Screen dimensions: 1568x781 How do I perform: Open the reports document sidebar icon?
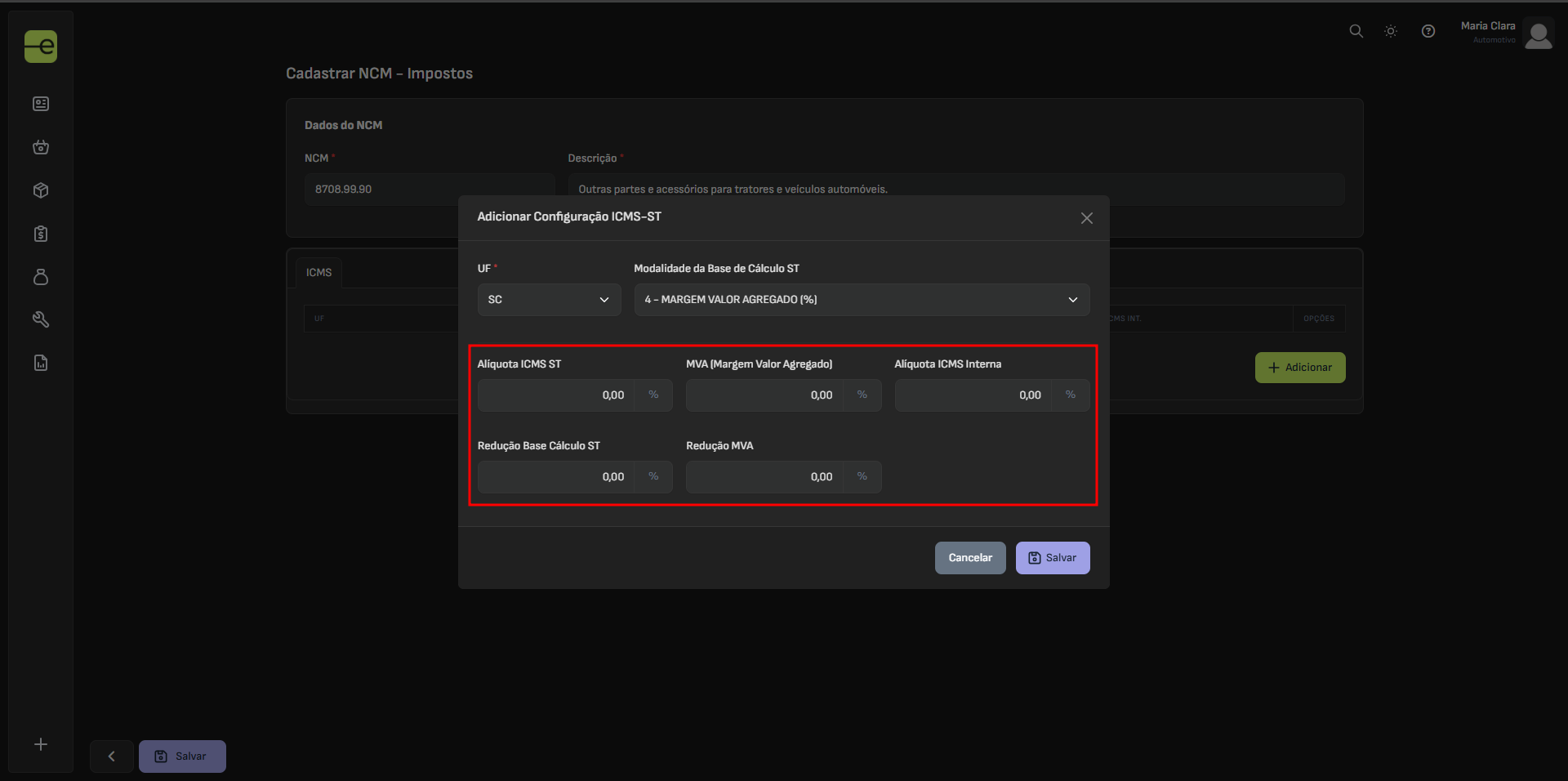41,363
